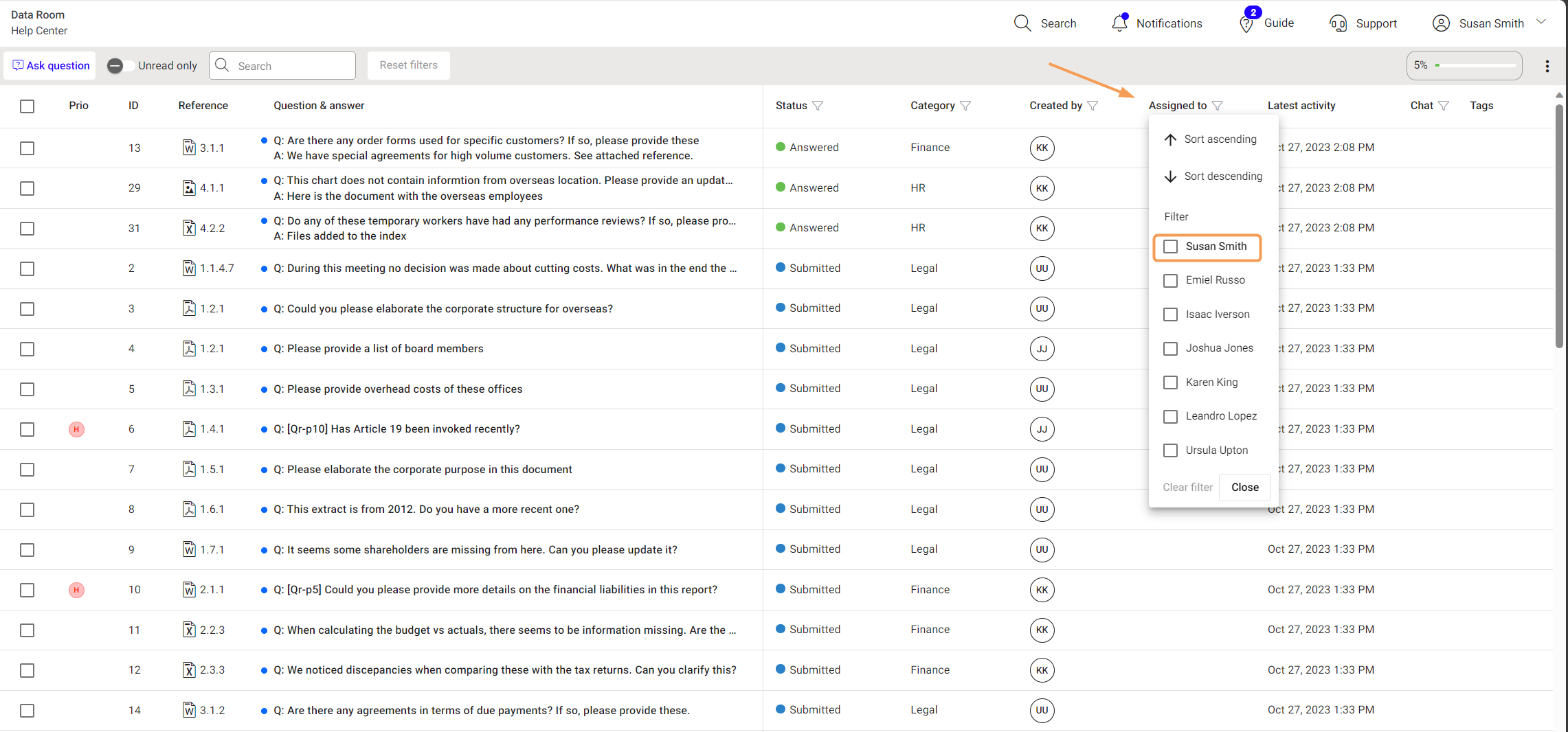The width and height of the screenshot is (1568, 732).
Task: Open PDF icon for reference 1.3.1
Action: point(189,389)
